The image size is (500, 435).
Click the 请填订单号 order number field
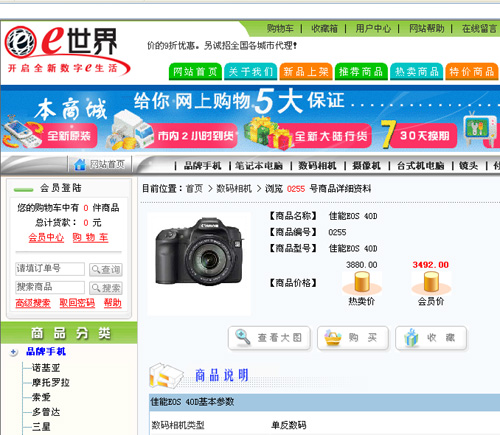[50, 269]
